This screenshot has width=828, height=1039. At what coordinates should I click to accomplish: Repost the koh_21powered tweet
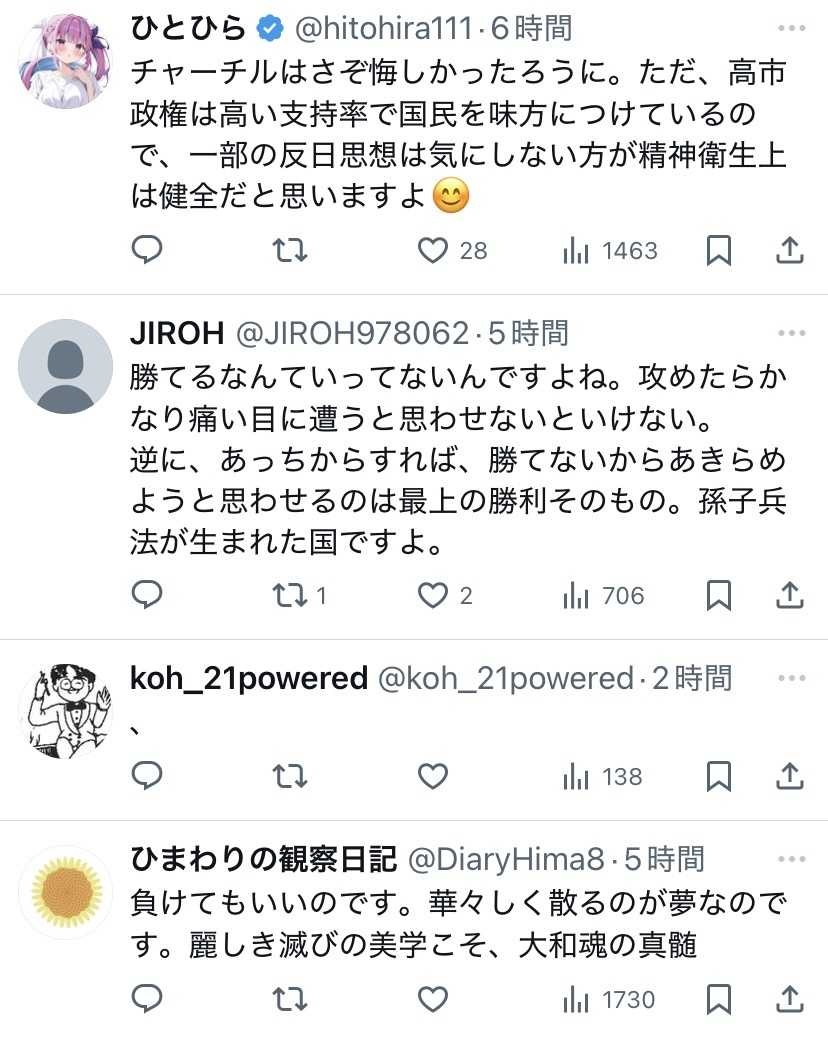pyautogui.click(x=290, y=776)
